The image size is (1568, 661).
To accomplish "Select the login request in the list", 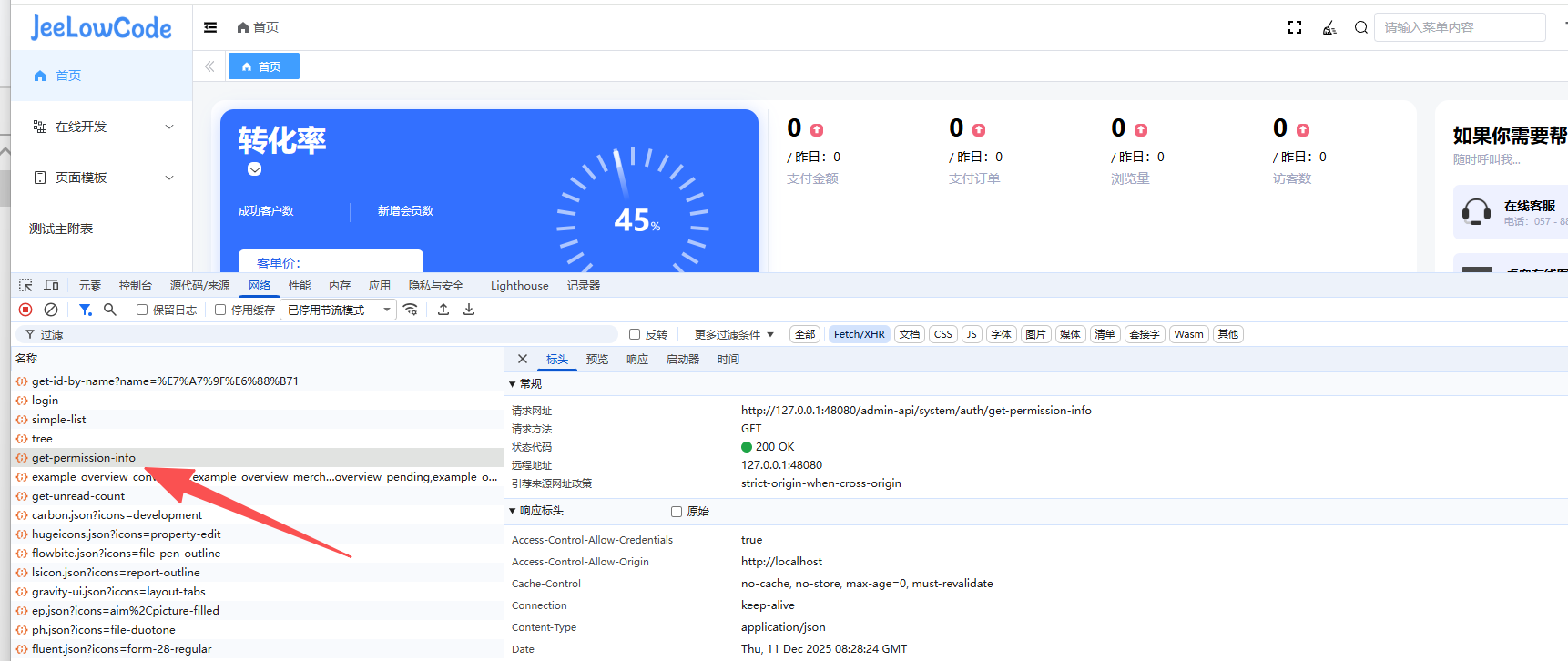I will (45, 401).
